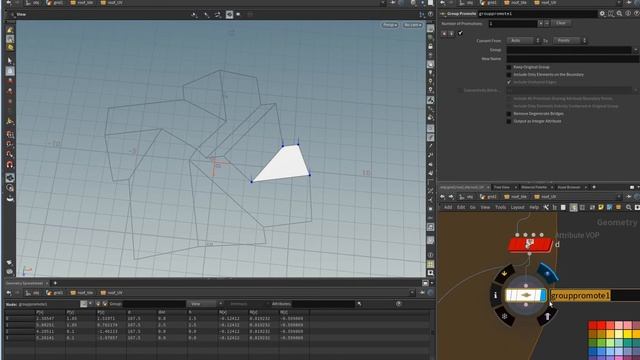Open the Tools menu in network editor
Viewport: 640px width, 360px height.
[x=500, y=207]
